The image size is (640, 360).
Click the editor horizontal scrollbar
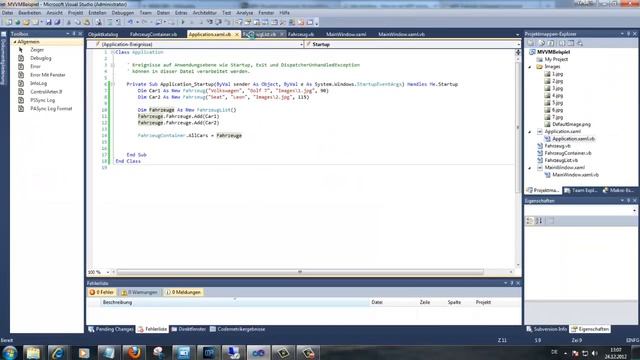pyautogui.click(x=300, y=272)
